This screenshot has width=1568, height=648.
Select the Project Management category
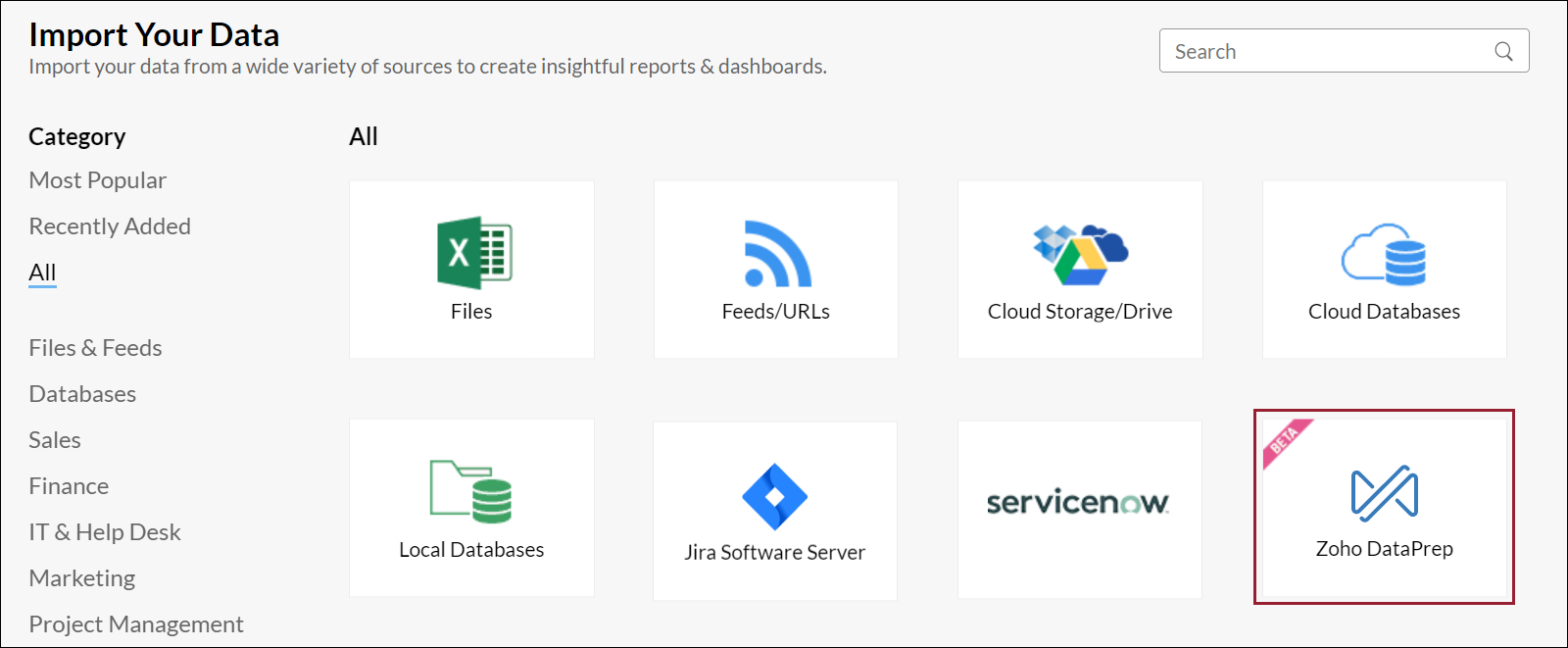136,623
